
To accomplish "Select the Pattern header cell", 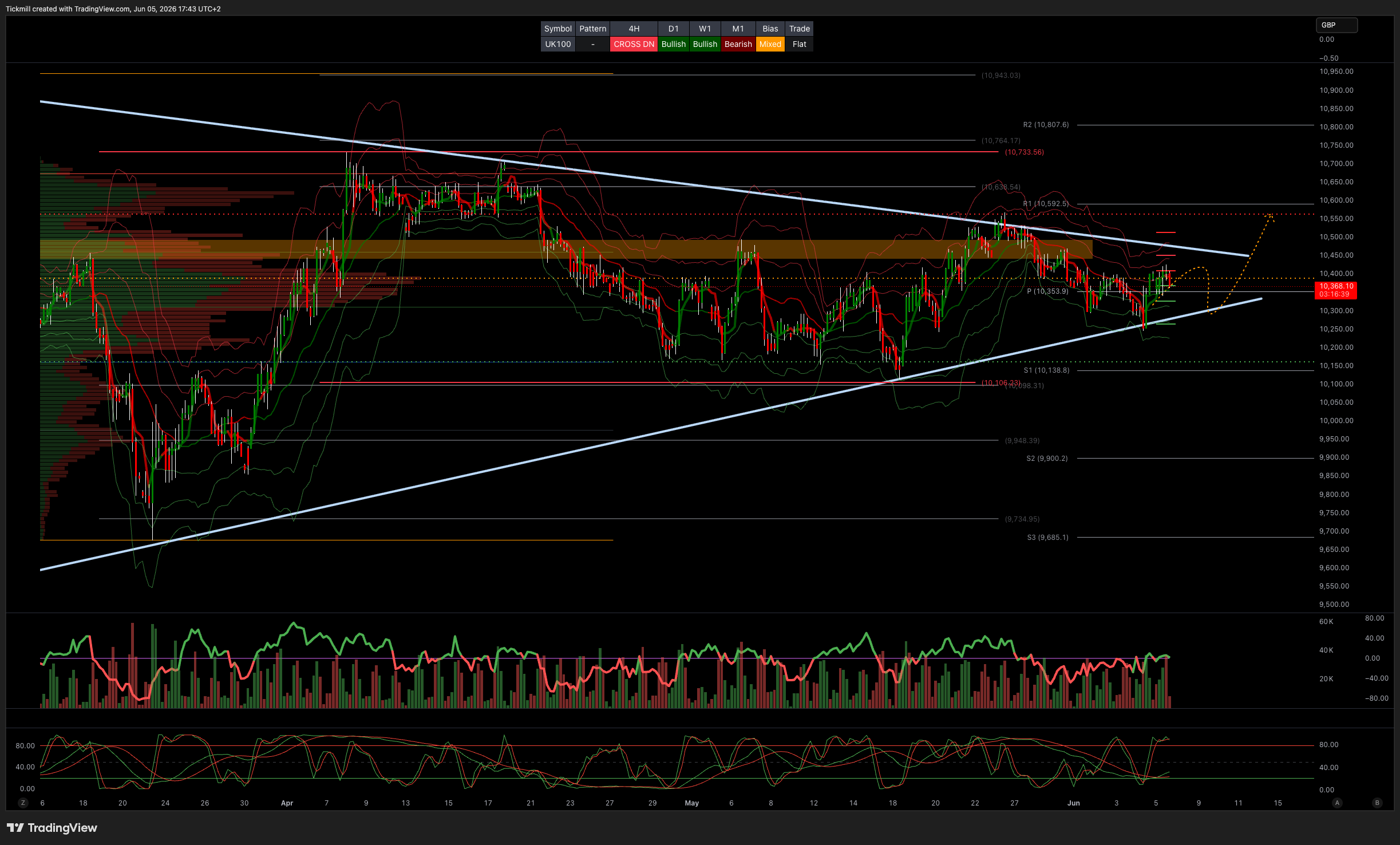I will click(x=592, y=29).
